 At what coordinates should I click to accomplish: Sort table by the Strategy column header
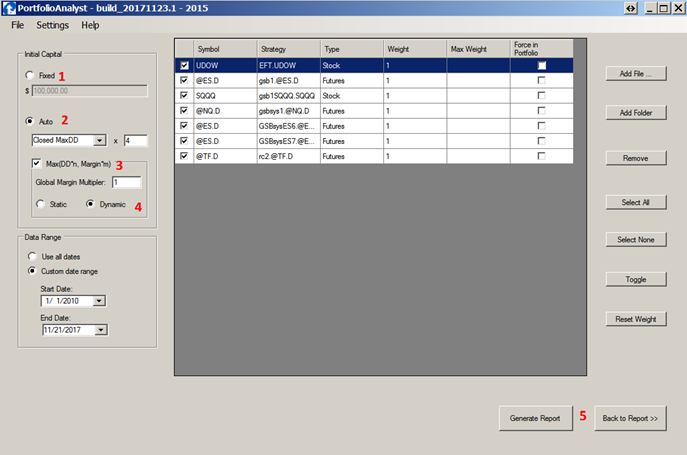[x=288, y=48]
